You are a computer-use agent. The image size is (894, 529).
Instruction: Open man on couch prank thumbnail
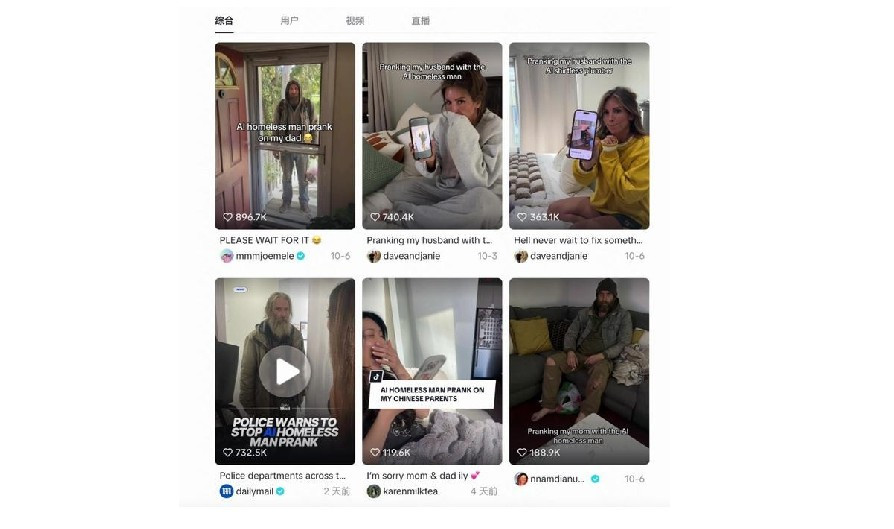click(579, 371)
